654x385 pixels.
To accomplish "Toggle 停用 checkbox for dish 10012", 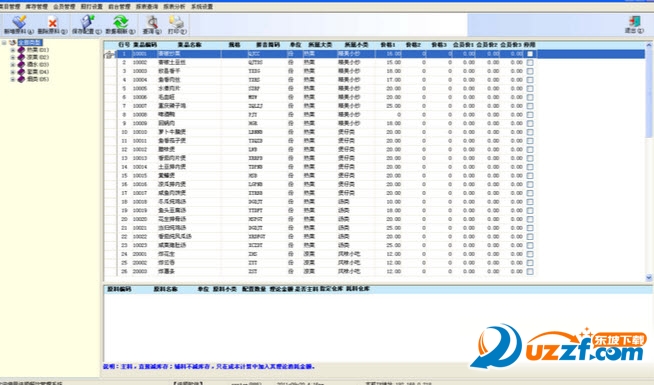I will pos(530,149).
